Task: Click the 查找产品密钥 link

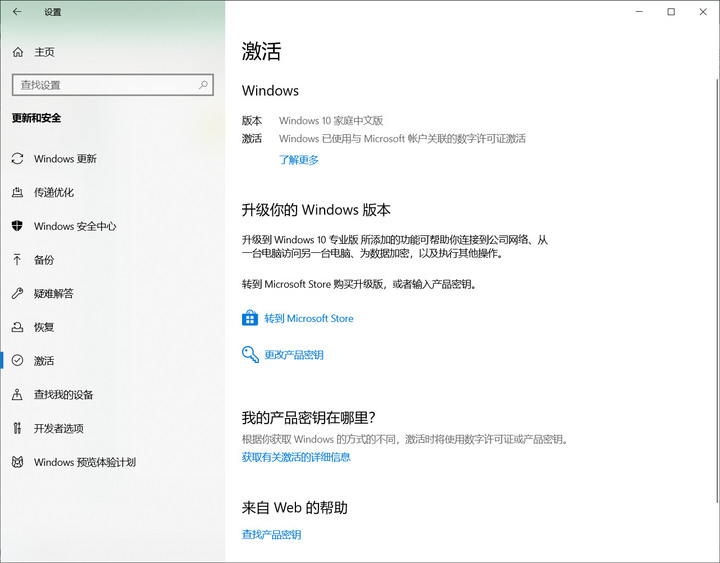Action: tap(271, 535)
